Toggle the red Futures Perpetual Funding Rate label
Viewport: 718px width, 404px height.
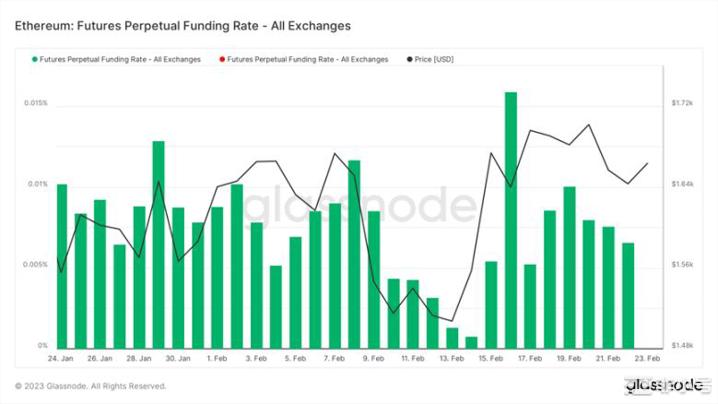coord(307,60)
